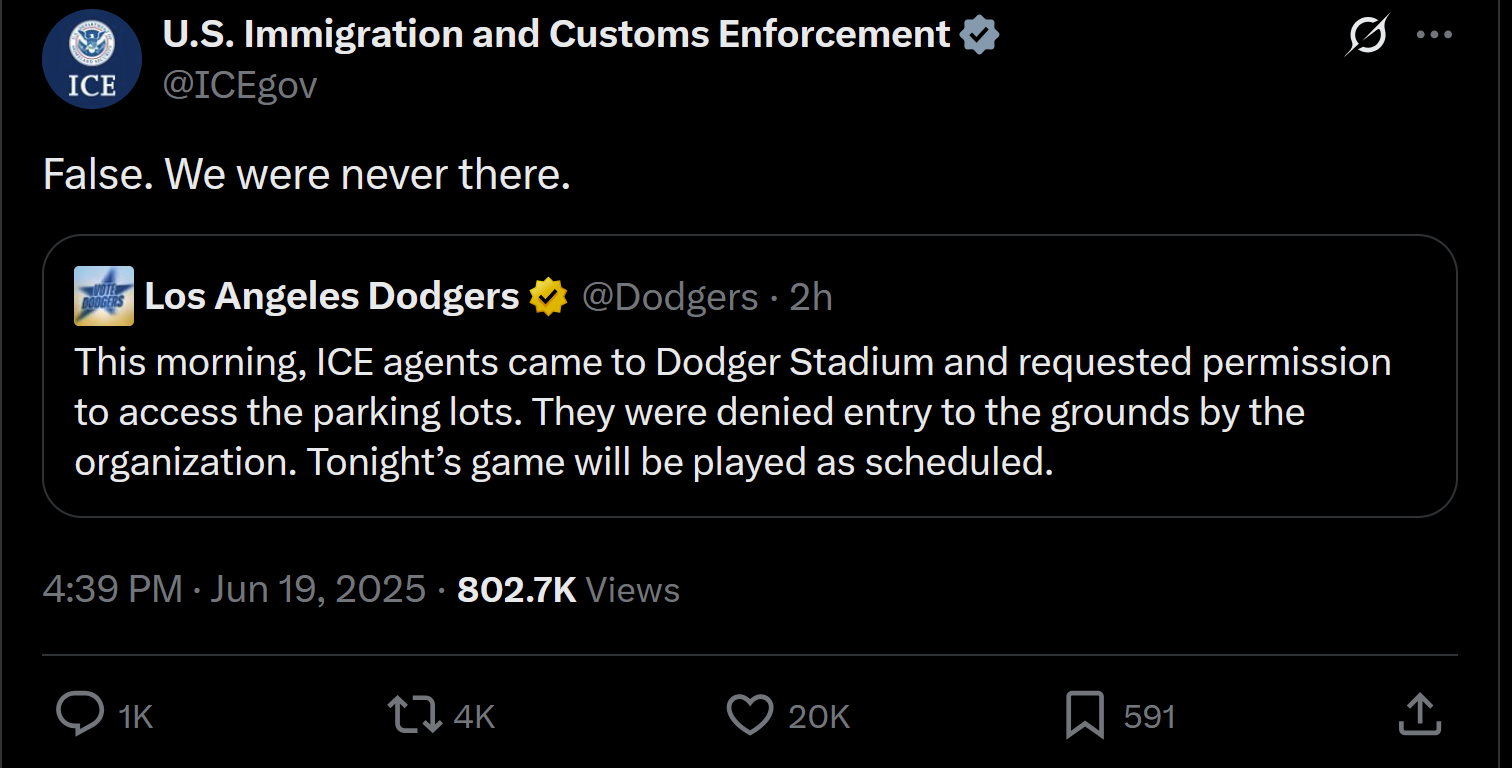Viewport: 1512px width, 768px height.
Task: Like the post with the heart icon
Action: 749,715
